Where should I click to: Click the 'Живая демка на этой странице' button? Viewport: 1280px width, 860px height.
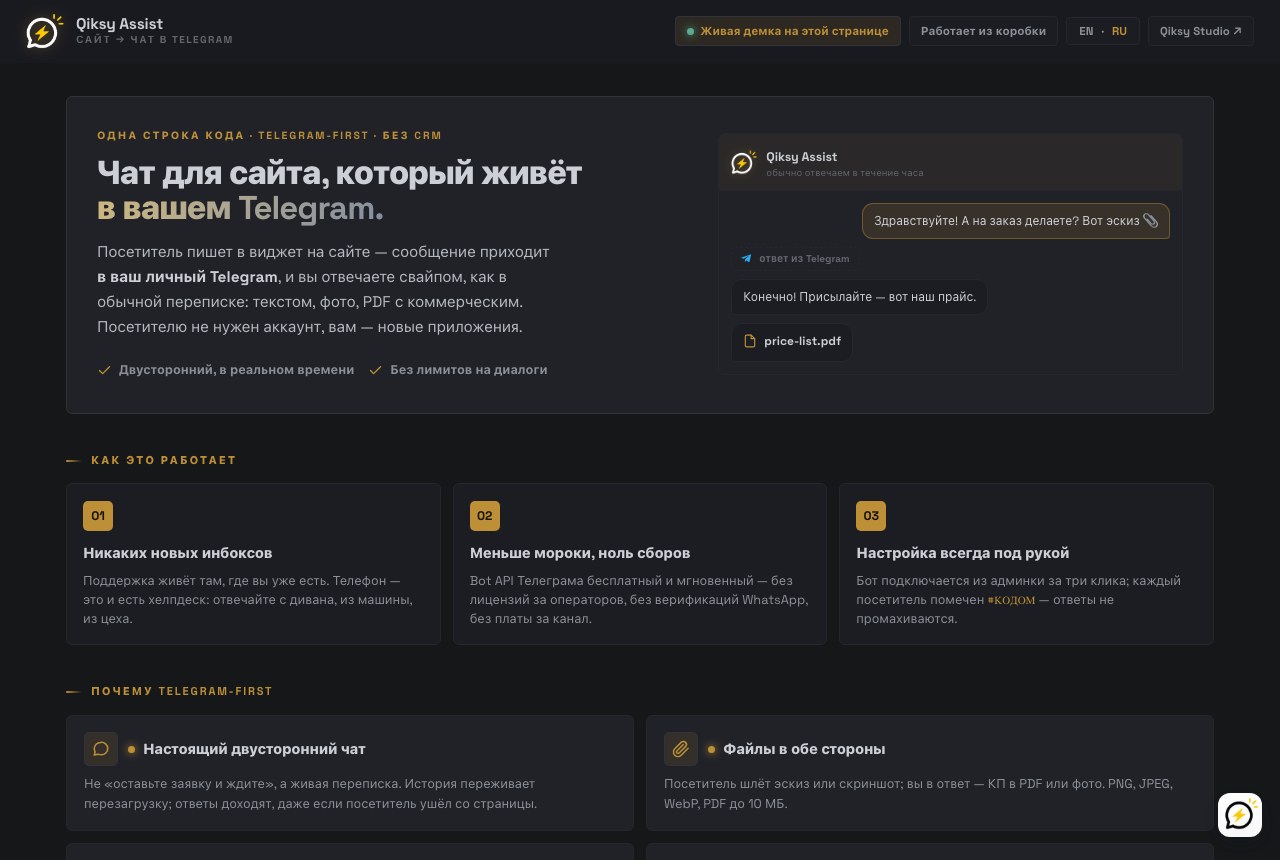pyautogui.click(x=788, y=31)
